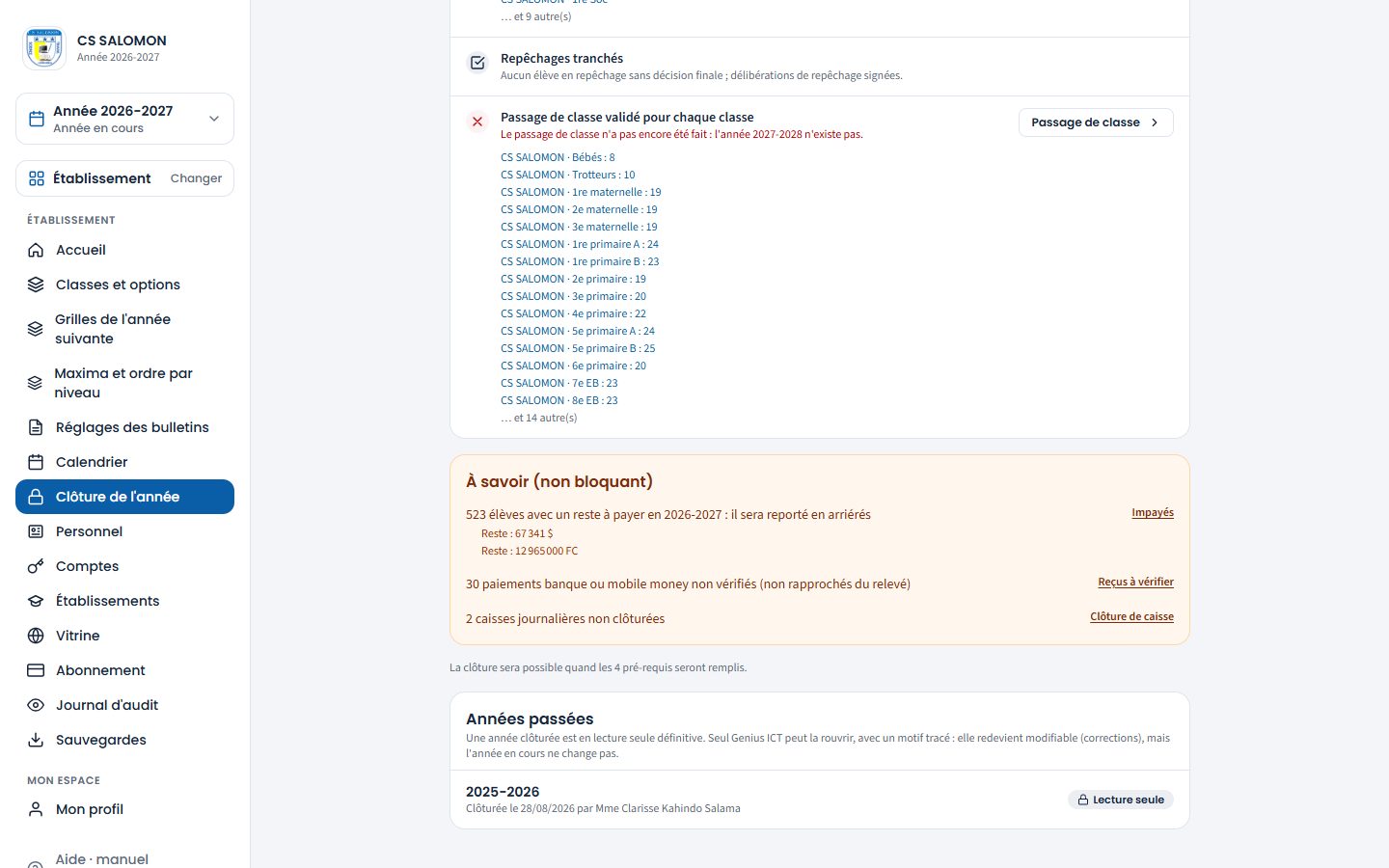Click the layers icon for Classes et options
The height and width of the screenshot is (868, 1389).
(x=36, y=285)
